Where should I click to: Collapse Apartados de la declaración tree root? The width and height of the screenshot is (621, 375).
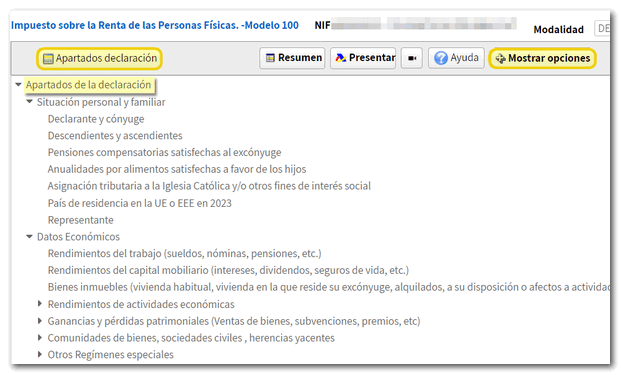point(18,85)
